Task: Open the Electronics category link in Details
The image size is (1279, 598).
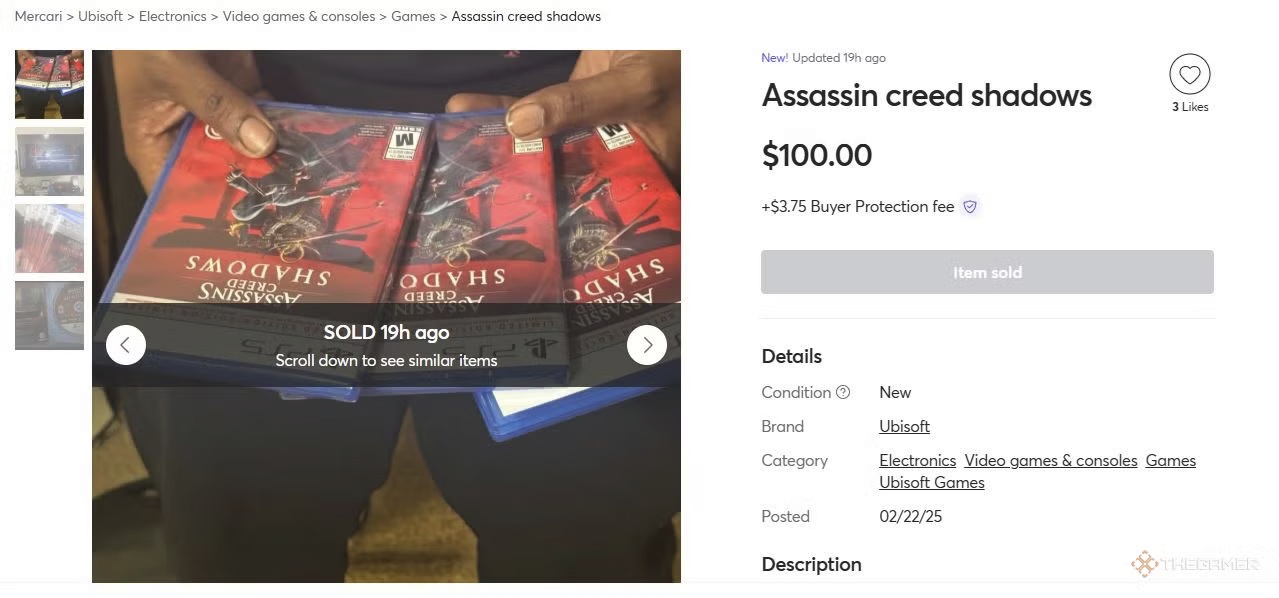Action: coord(917,460)
